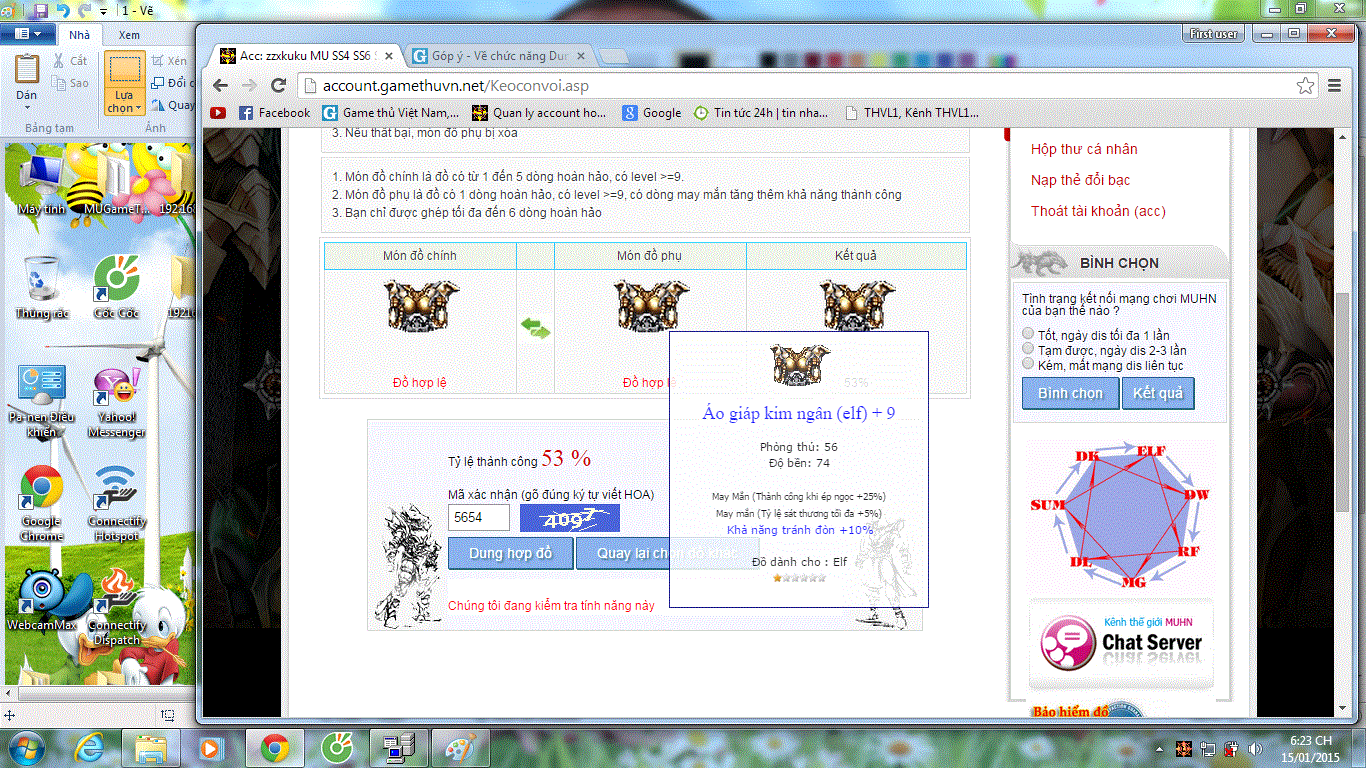Click the Thoát tài khoản (acc) link

pos(1098,211)
